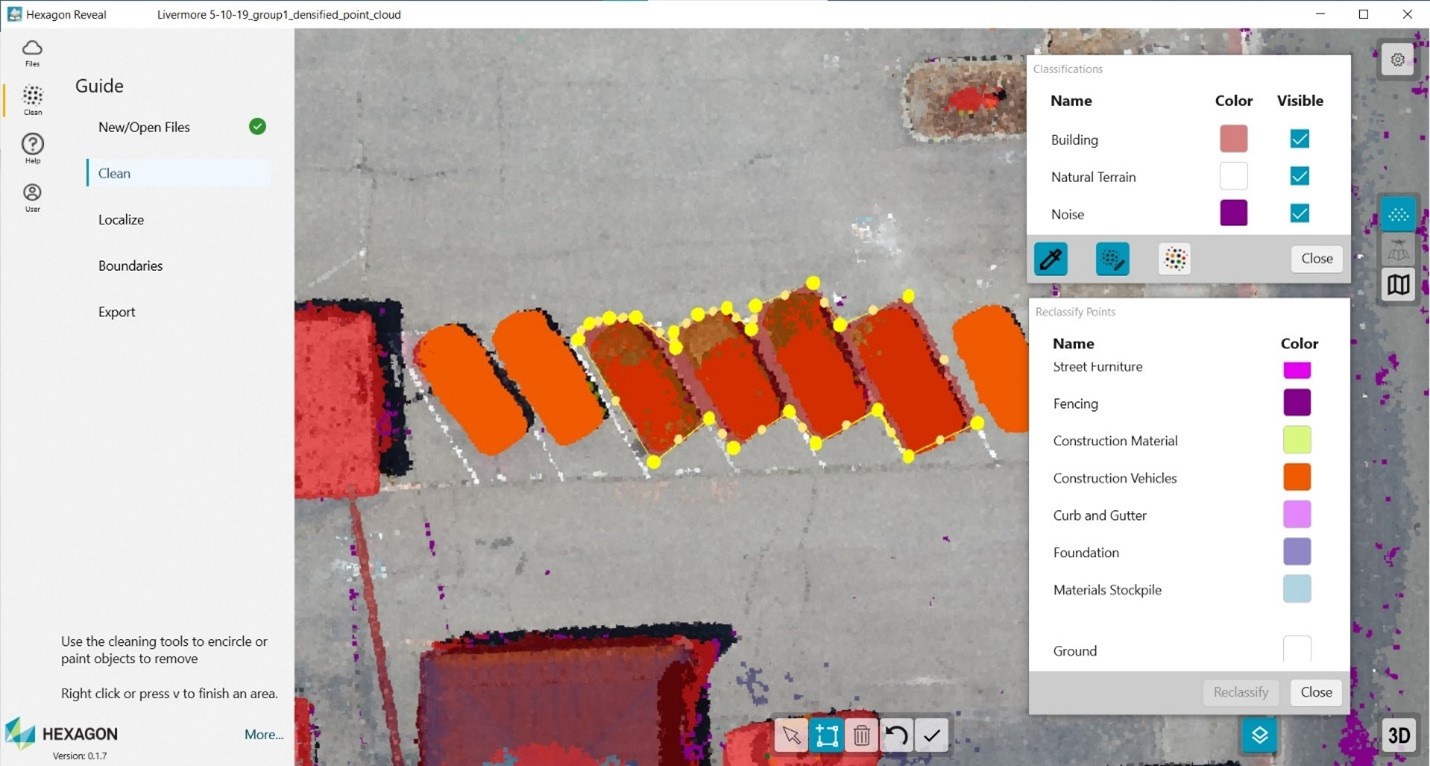Image resolution: width=1430 pixels, height=766 pixels.
Task: Uncheck Building visibility checkbox
Action: (1299, 139)
